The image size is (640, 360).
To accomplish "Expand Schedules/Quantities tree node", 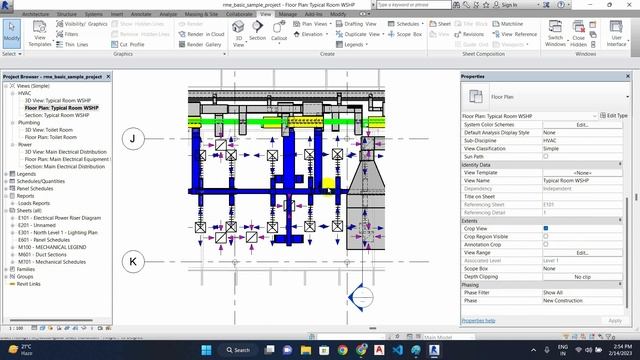I will (x=6, y=181).
